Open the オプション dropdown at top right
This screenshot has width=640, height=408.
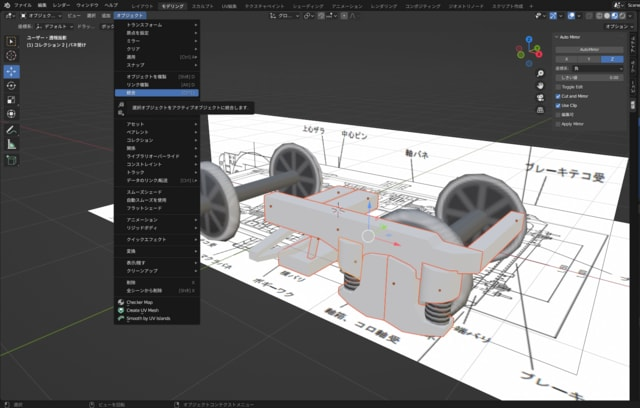(619, 27)
